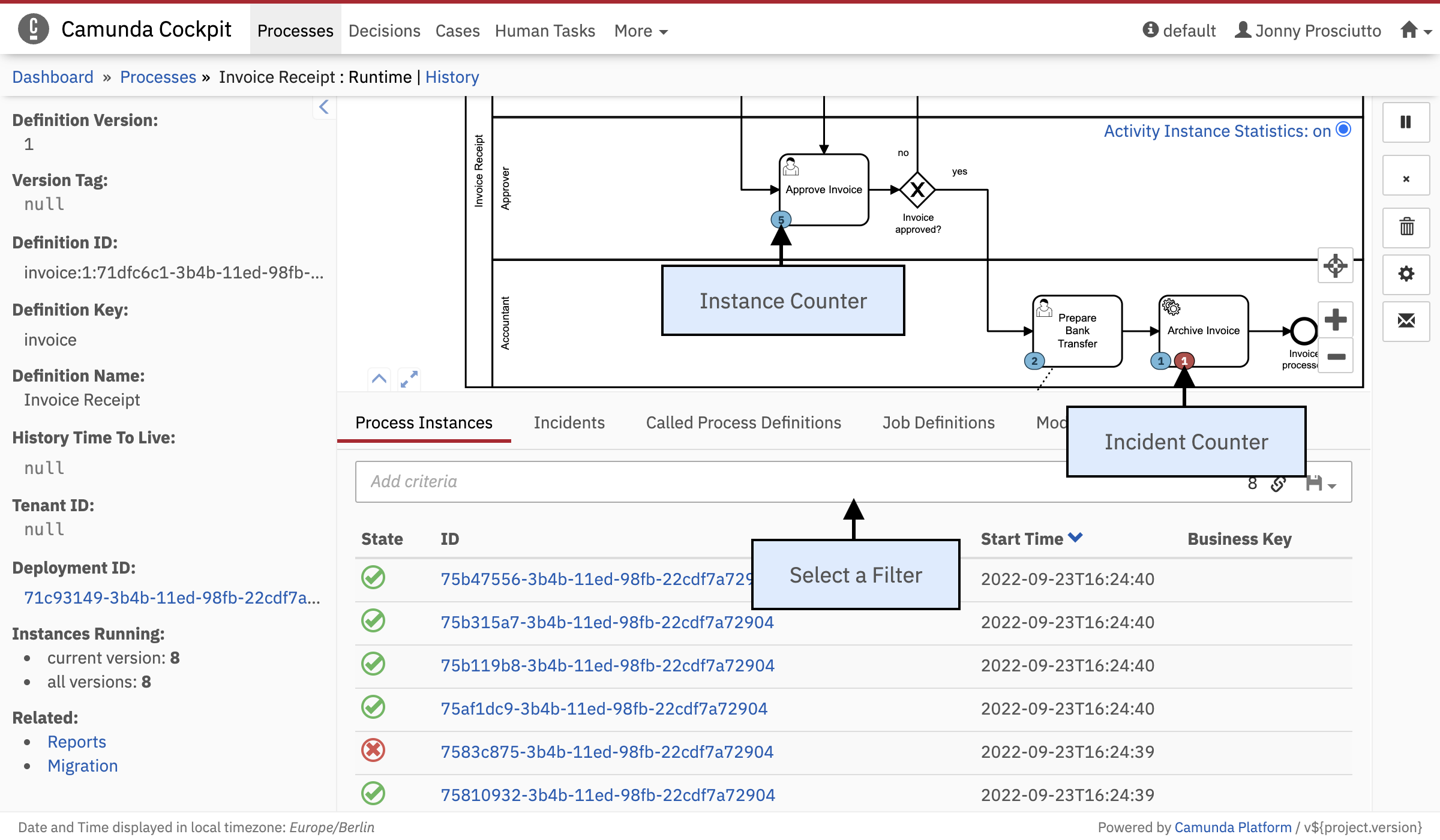The image size is (1440, 840).
Task: Click the home icon in header
Action: [1409, 29]
